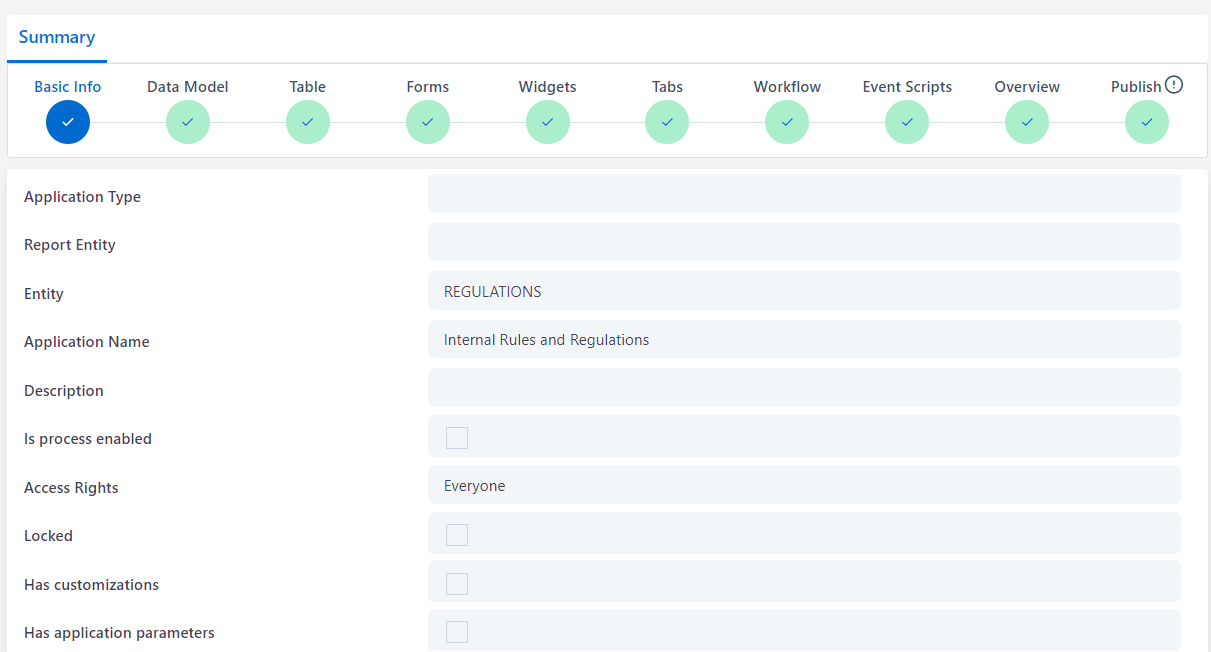
Task: Click the Overview step checkmark icon
Action: [x=1027, y=122]
